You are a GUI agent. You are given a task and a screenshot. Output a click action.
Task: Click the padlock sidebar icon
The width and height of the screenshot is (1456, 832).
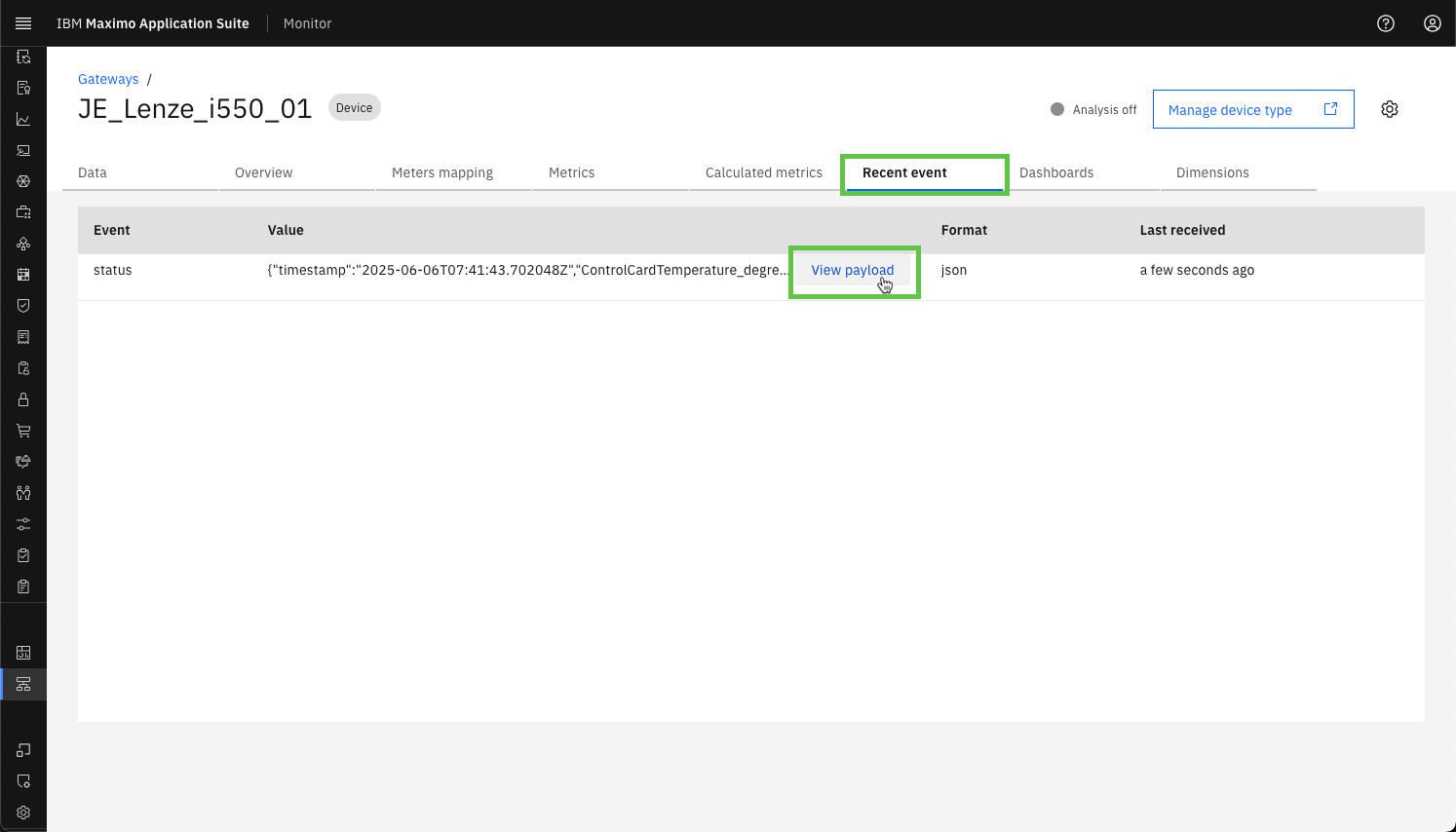pyautogui.click(x=23, y=399)
